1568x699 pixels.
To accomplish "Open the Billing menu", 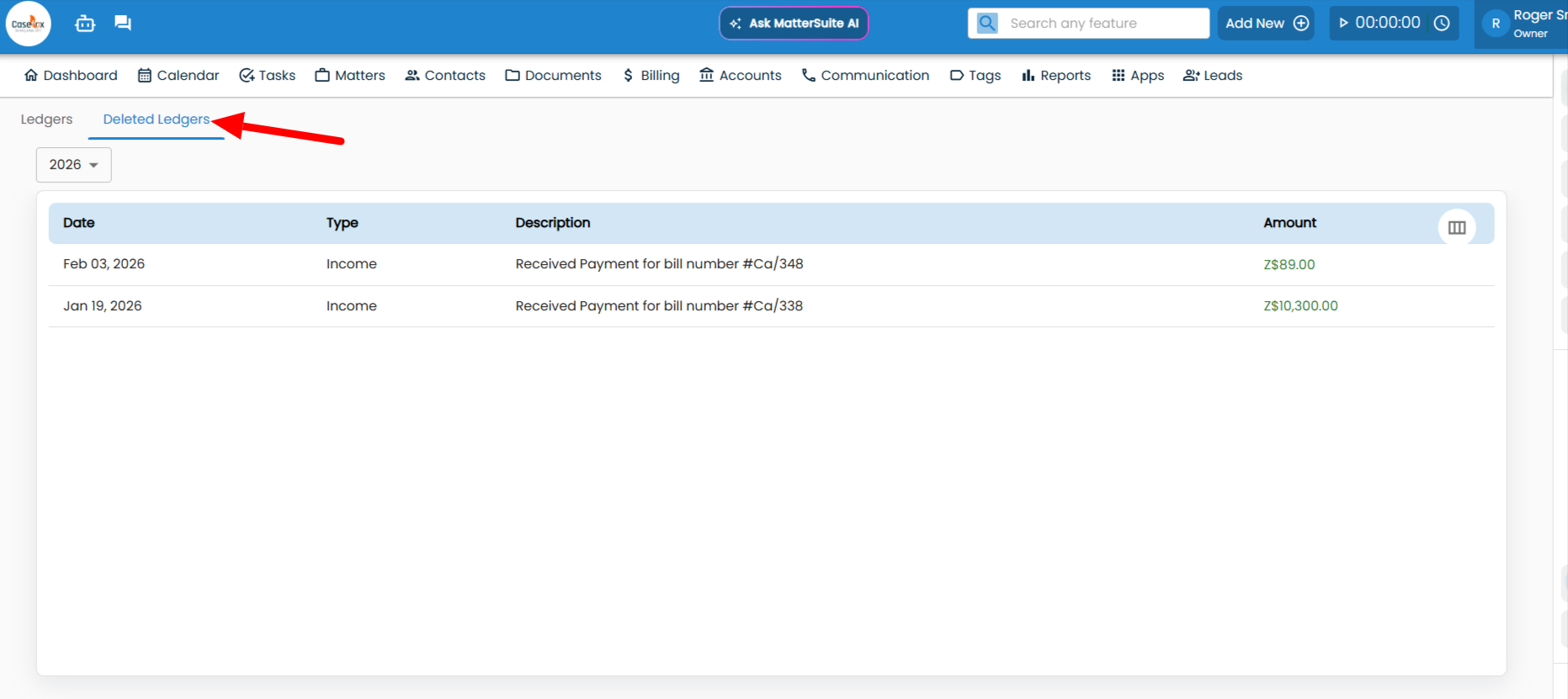I will pyautogui.click(x=651, y=76).
